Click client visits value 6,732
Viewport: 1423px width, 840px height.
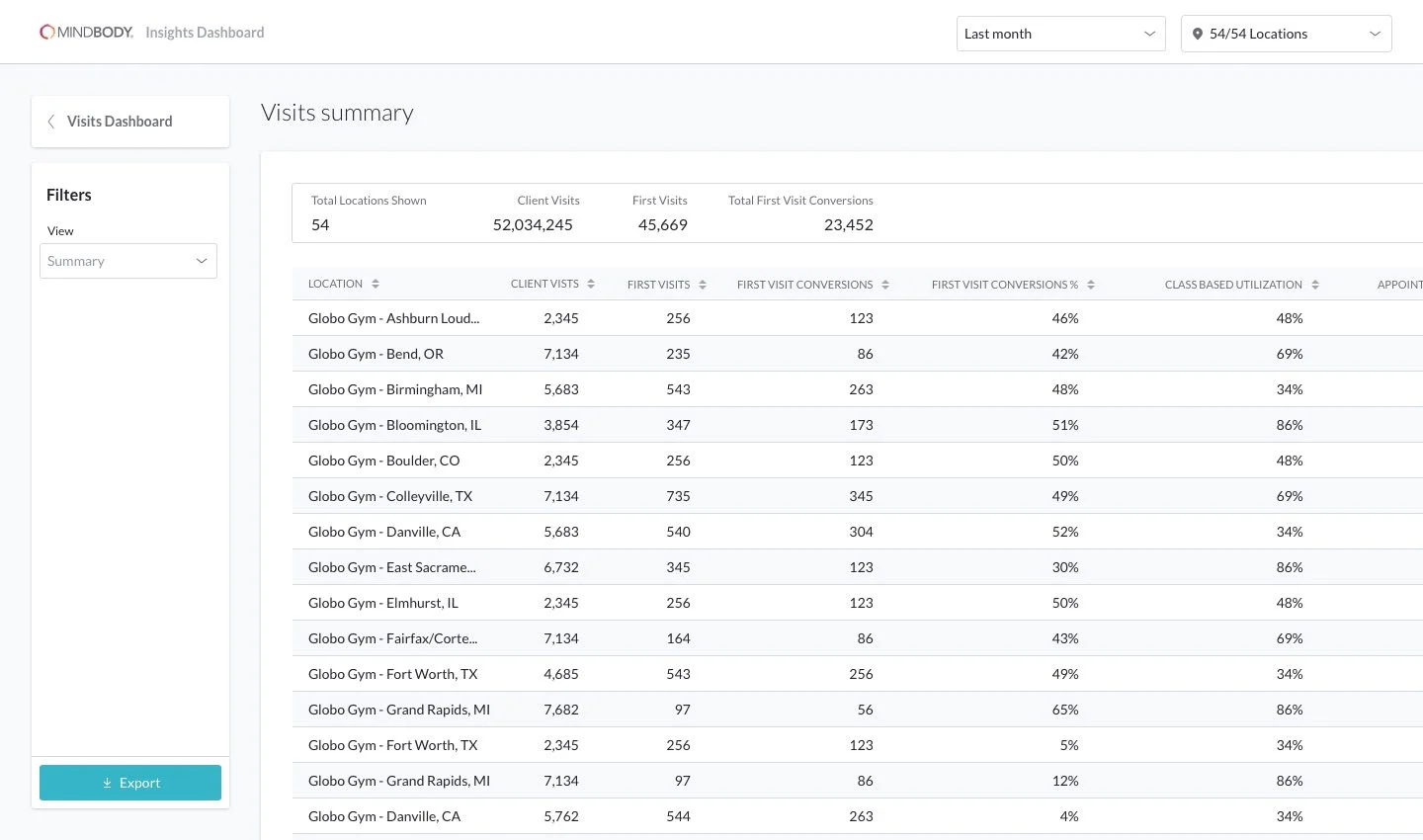pos(561,567)
